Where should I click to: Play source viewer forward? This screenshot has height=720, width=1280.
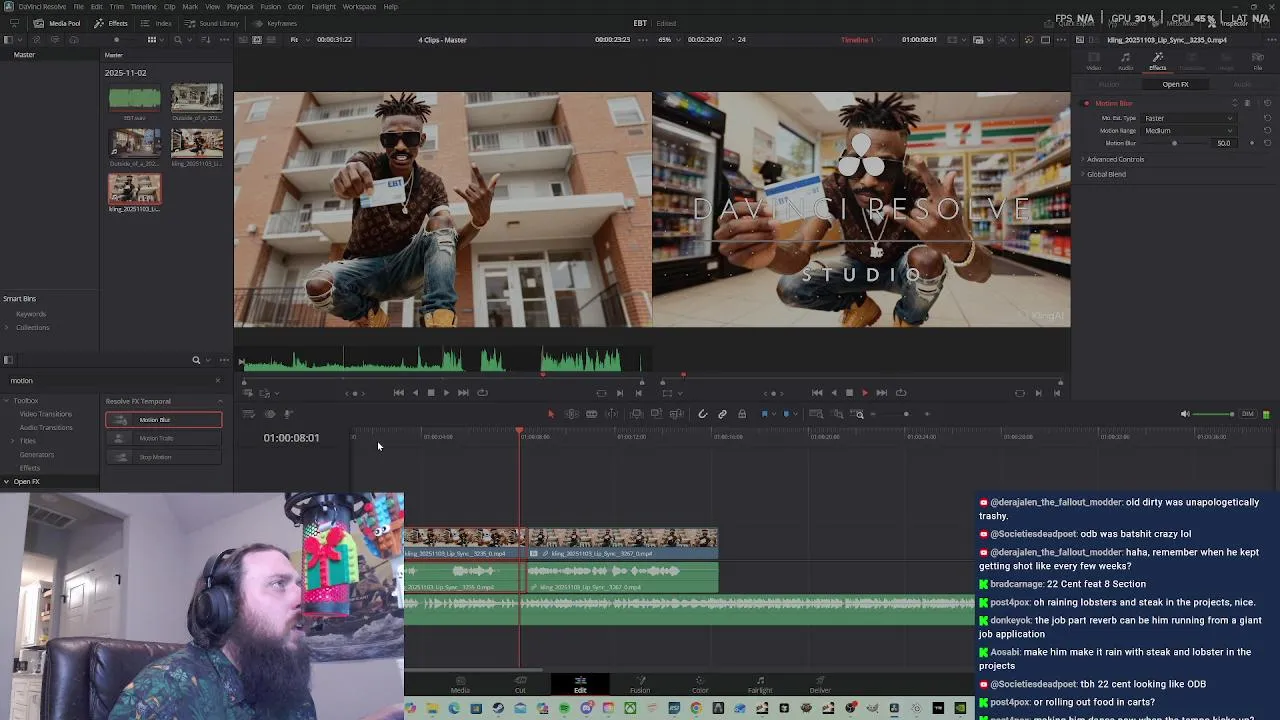click(446, 393)
